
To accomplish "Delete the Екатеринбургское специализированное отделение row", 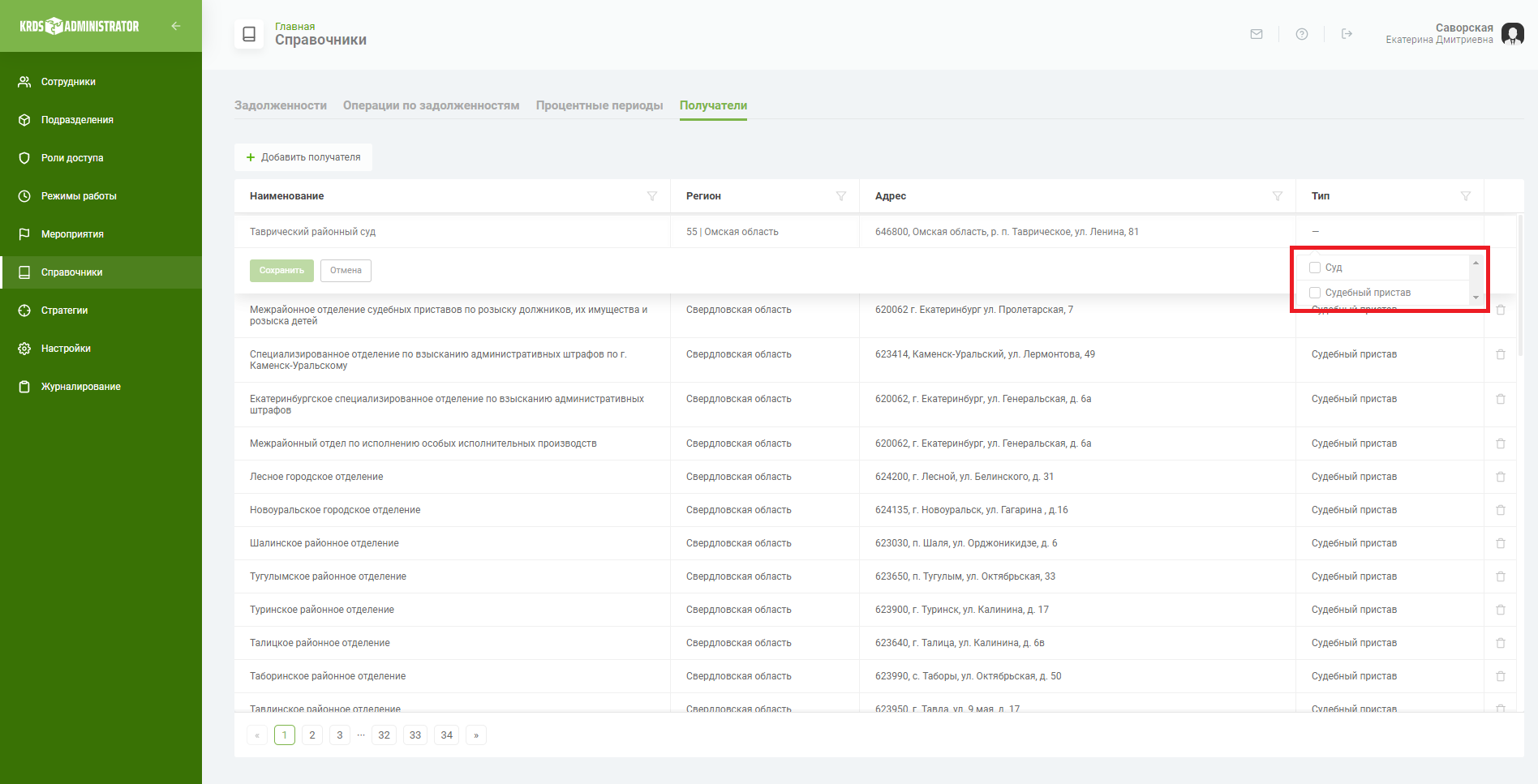I will (1501, 399).
